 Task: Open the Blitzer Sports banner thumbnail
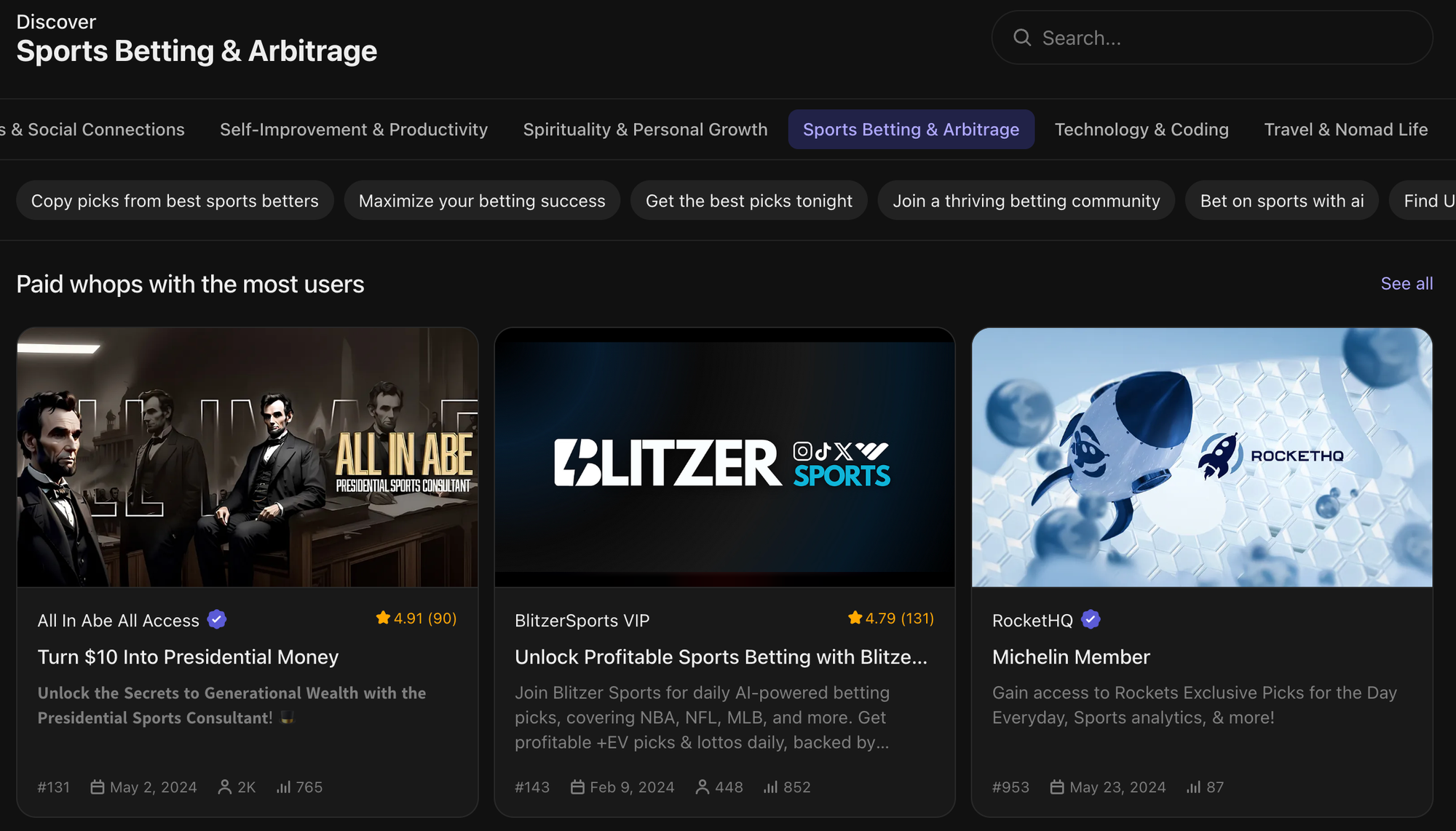[x=724, y=457]
